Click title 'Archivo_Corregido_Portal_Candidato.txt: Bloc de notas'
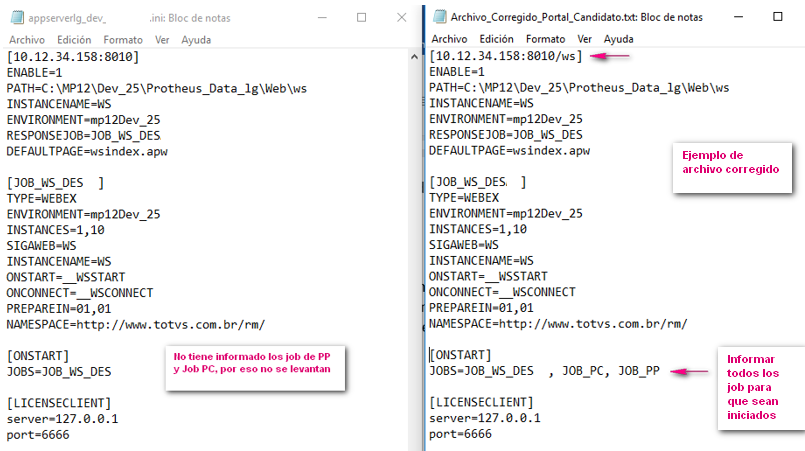Viewport: 805px width, 451px height. 577,17
